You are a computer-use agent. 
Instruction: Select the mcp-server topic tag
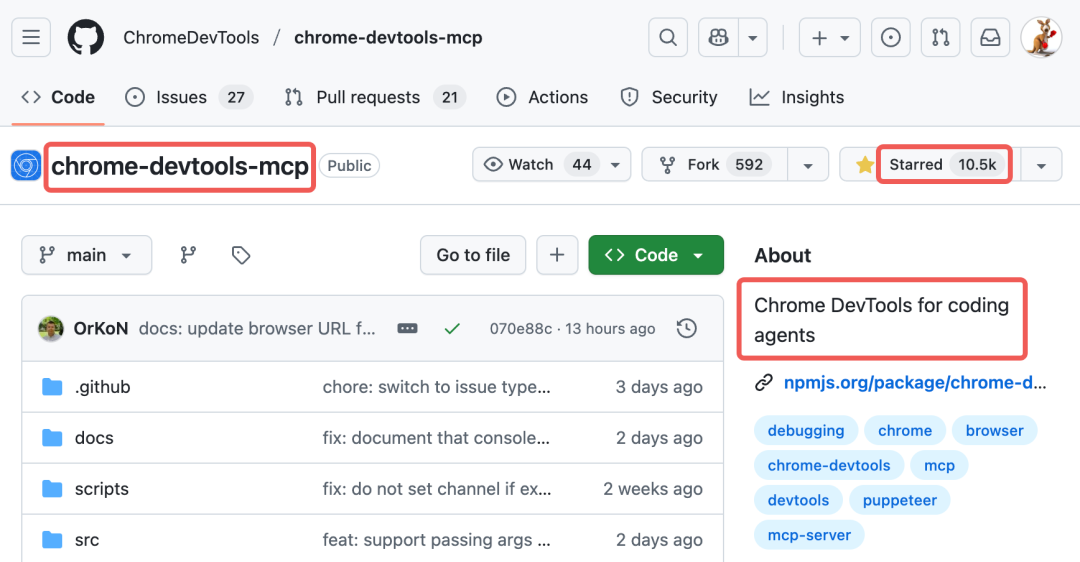809,535
